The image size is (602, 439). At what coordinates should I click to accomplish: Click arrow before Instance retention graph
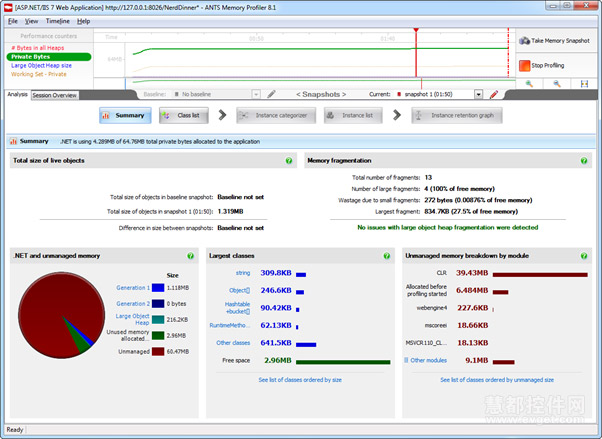pos(397,115)
